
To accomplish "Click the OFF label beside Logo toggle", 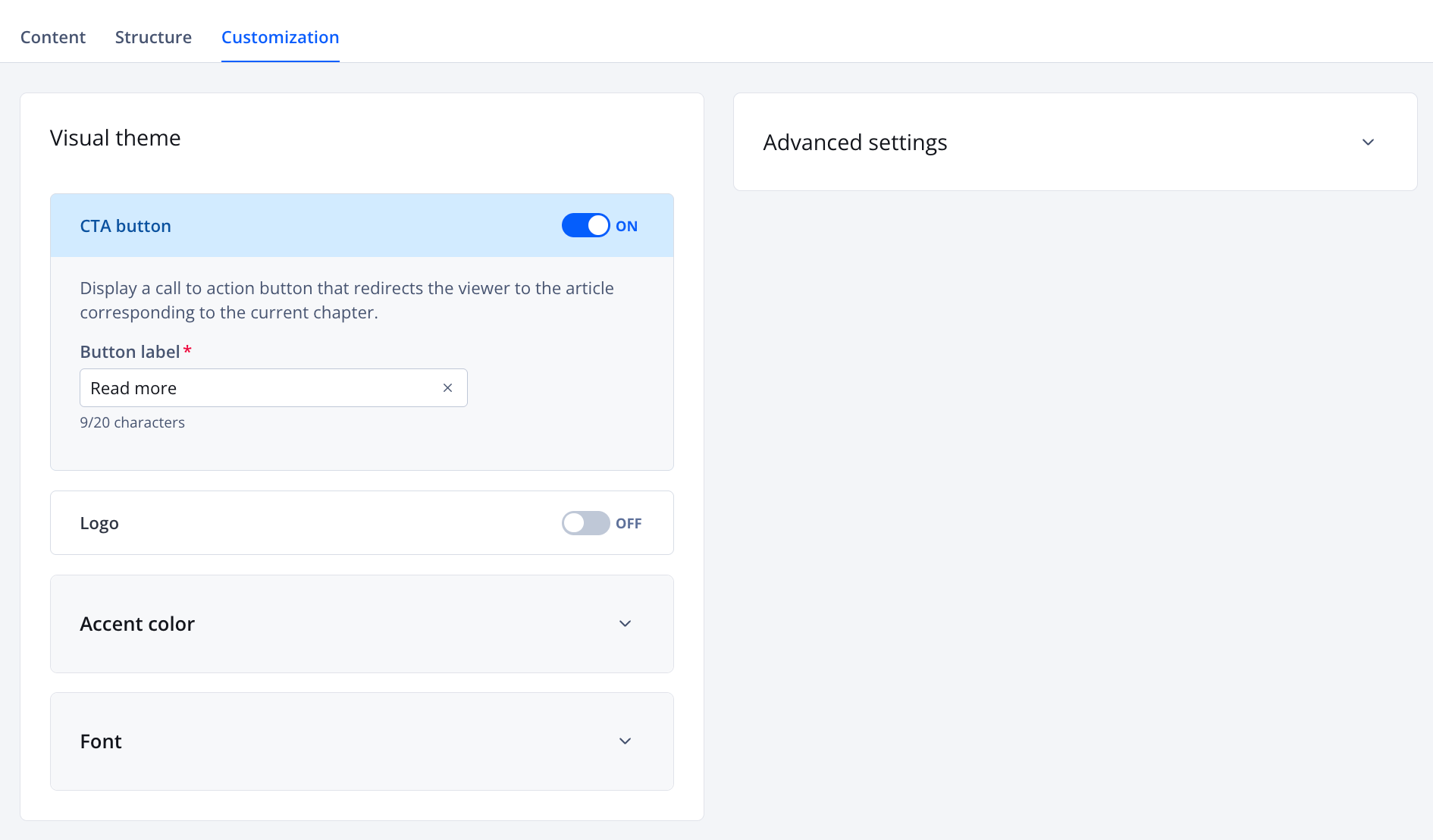I will [x=629, y=523].
